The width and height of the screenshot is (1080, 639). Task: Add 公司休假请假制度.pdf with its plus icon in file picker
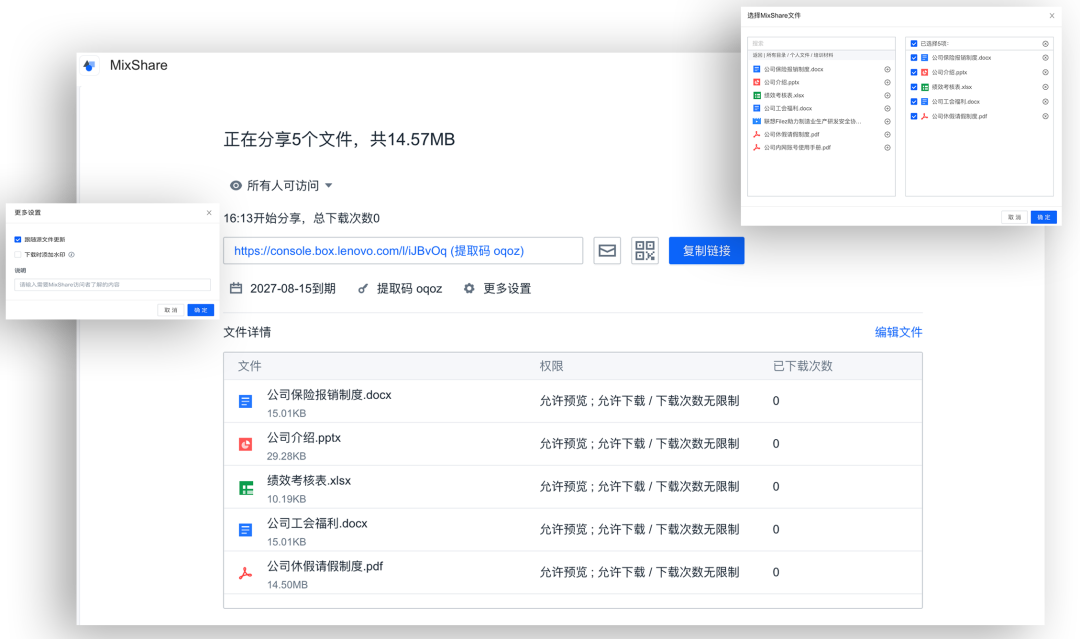click(887, 135)
